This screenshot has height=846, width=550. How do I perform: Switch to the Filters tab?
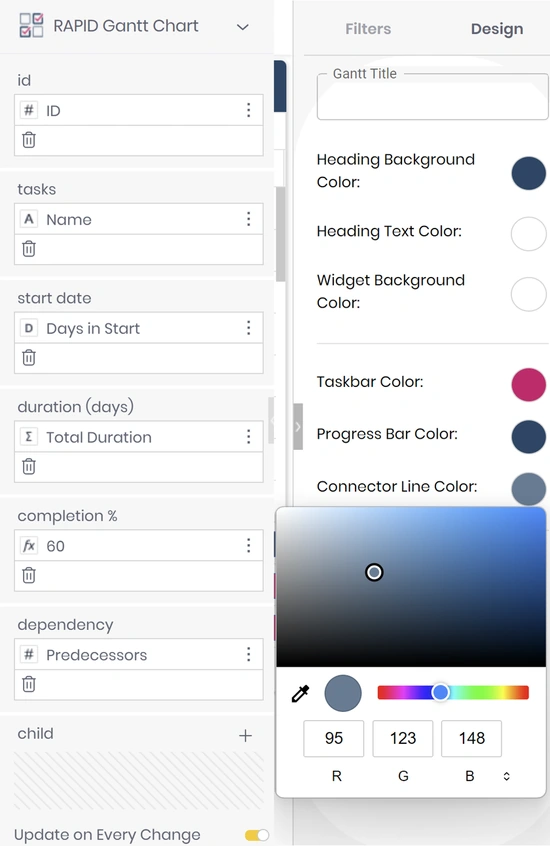click(368, 29)
